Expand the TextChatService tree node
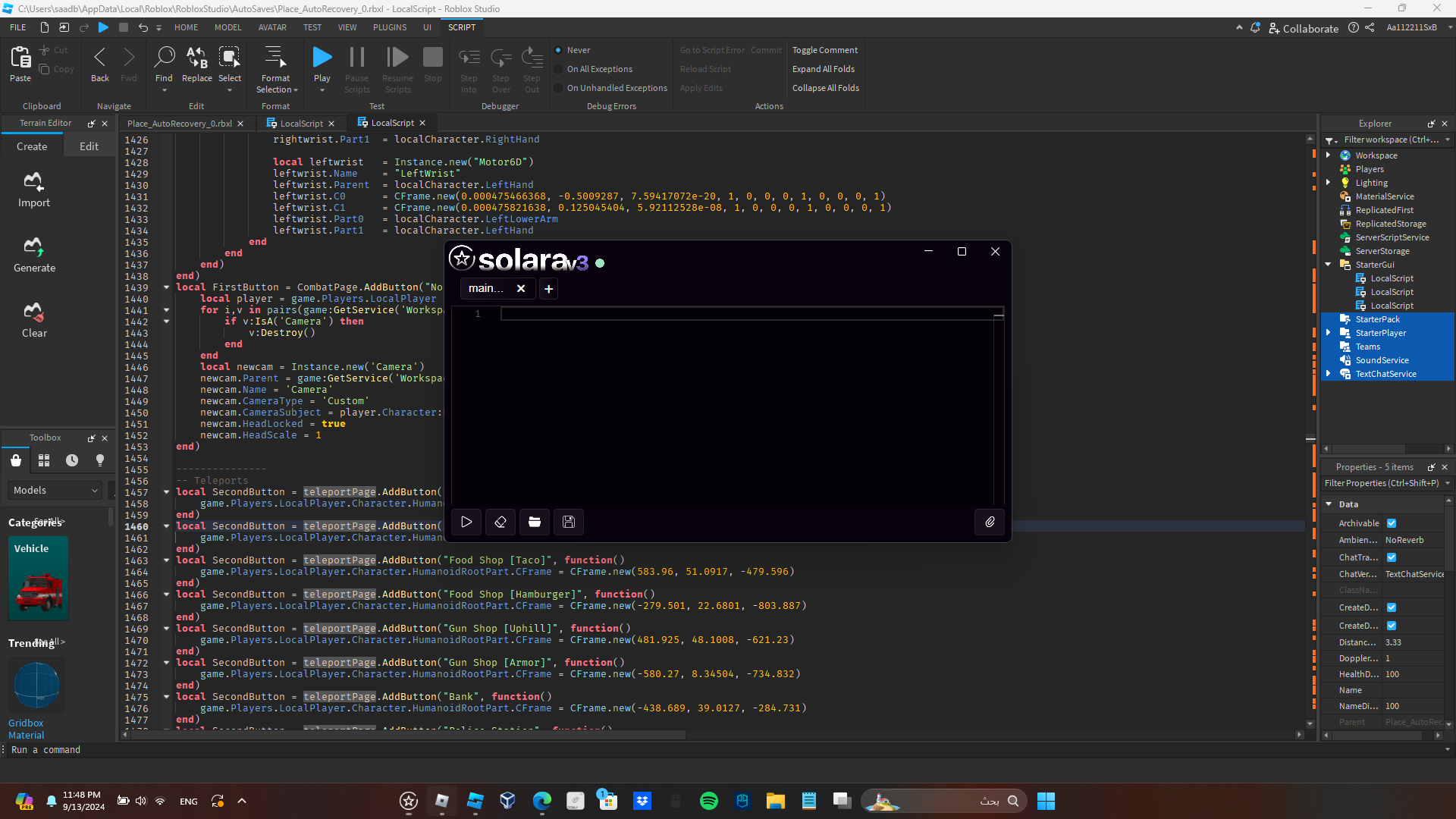The image size is (1456, 819). [1328, 374]
